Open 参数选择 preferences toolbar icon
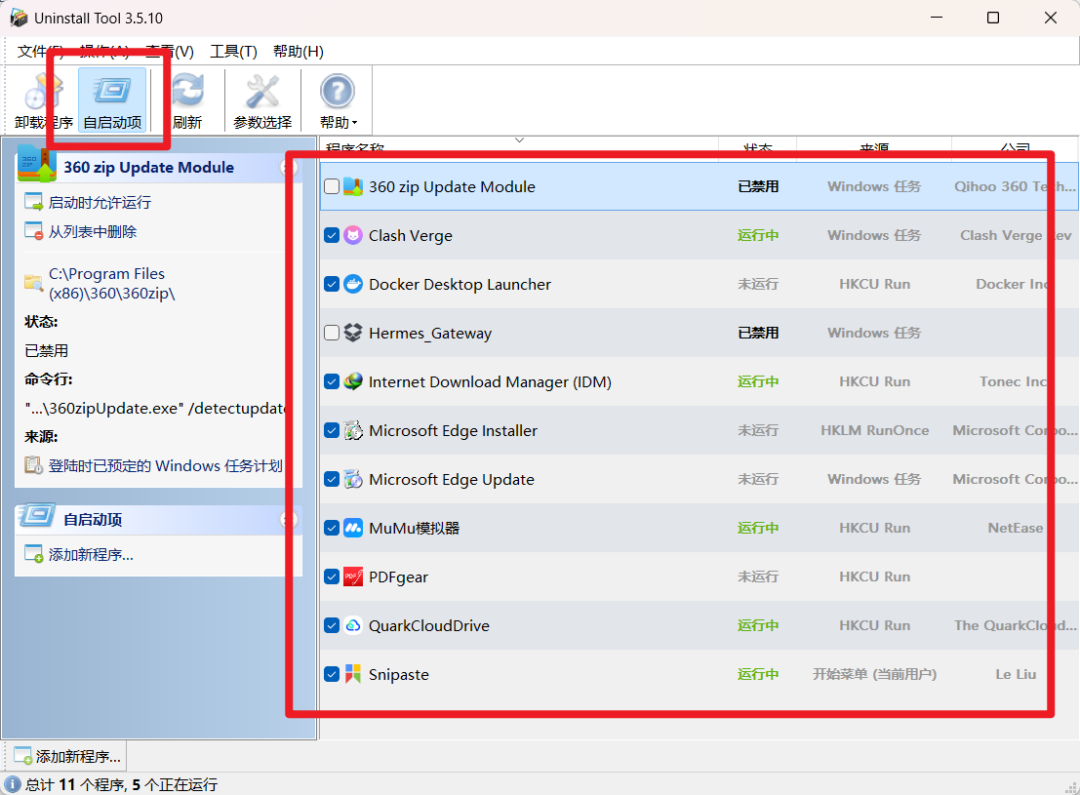 pyautogui.click(x=262, y=101)
